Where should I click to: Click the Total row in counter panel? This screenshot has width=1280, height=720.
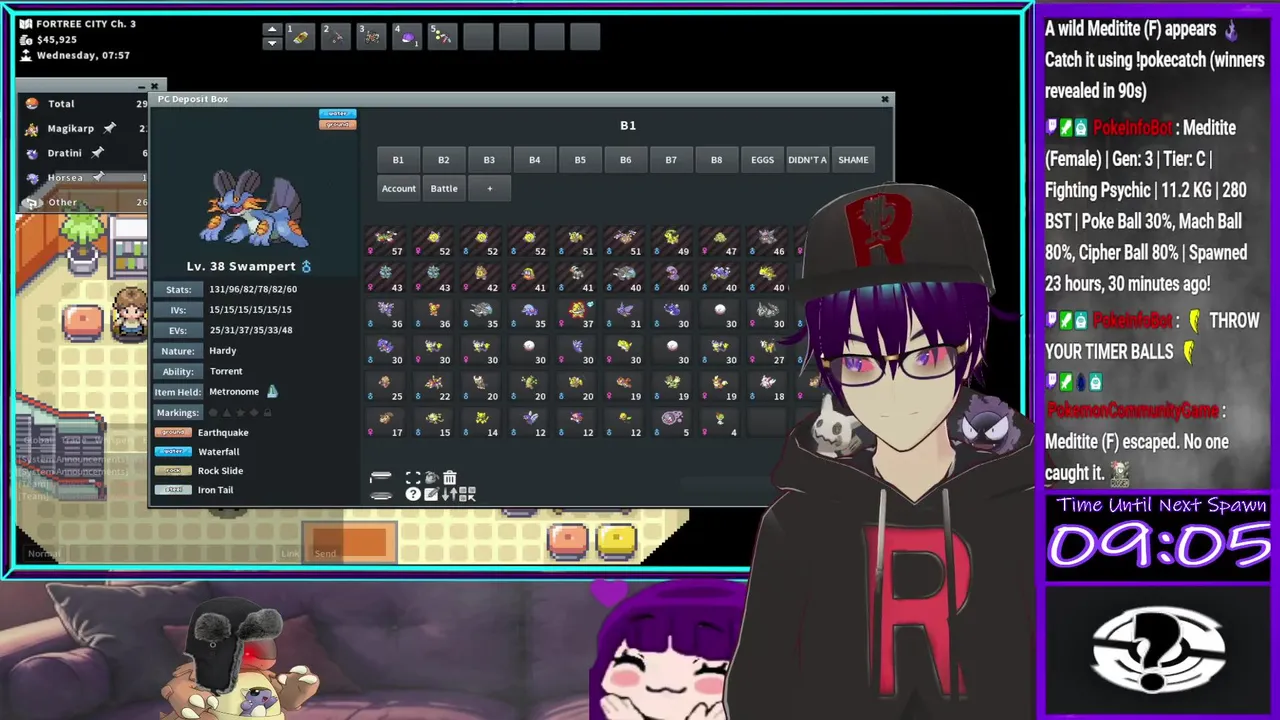pyautogui.click(x=85, y=103)
